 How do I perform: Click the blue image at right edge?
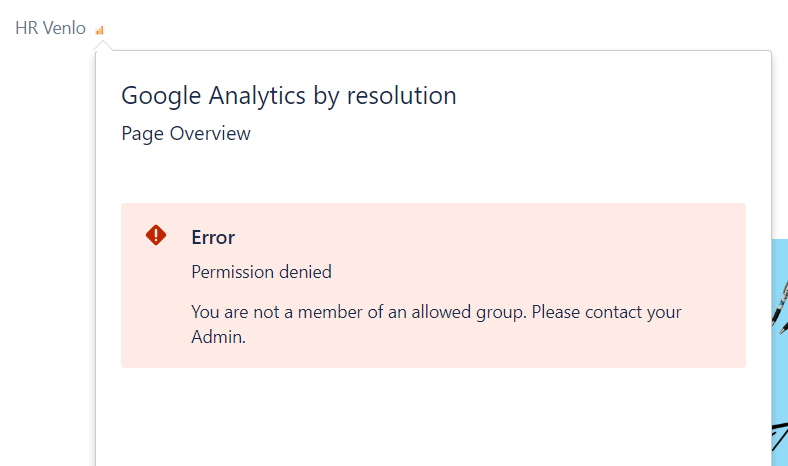780,352
